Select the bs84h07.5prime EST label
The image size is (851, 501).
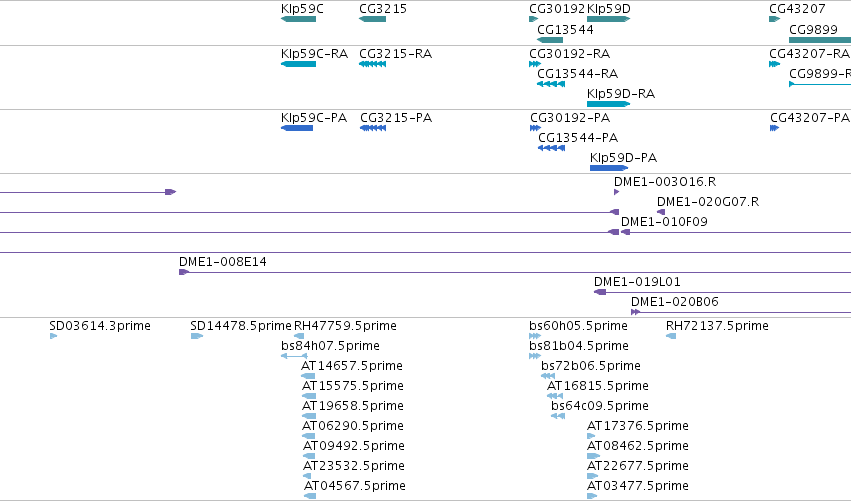[x=331, y=346]
